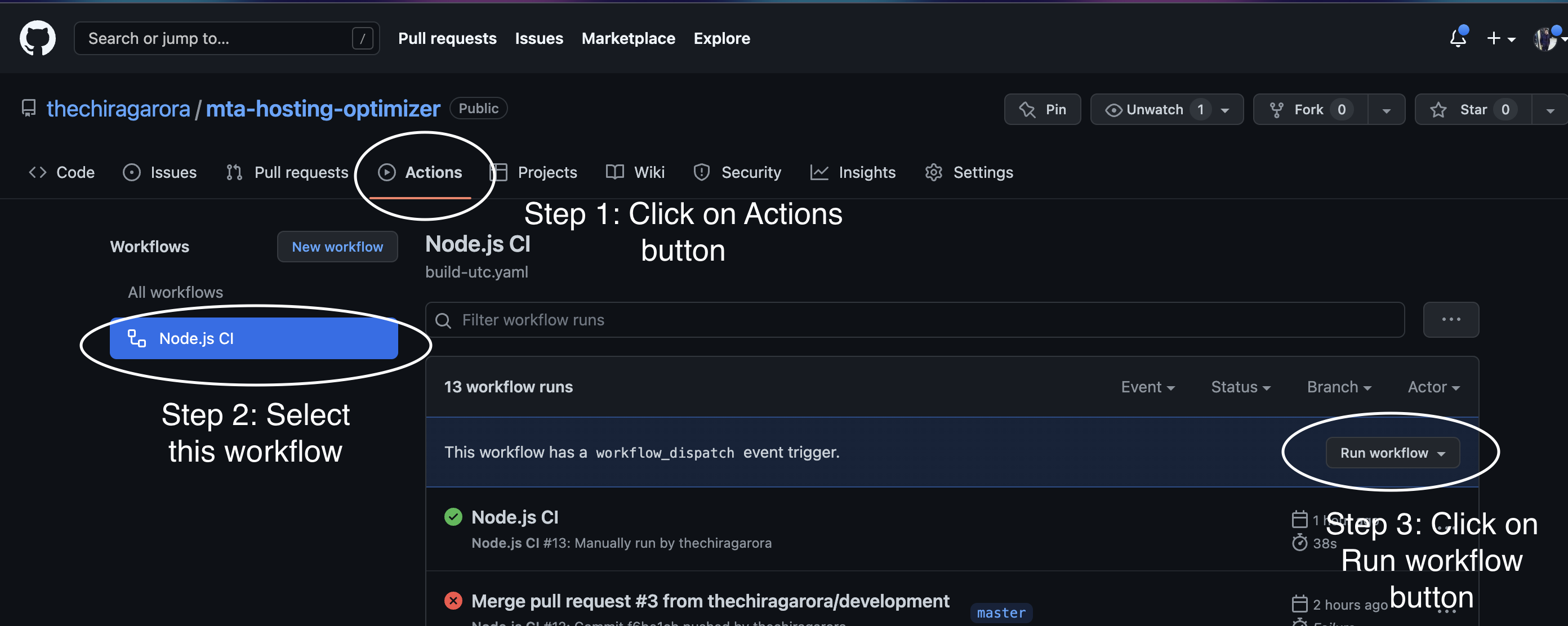Open the mta-hosting-optimizer repository link
Image resolution: width=1568 pixels, height=626 pixels.
point(323,108)
